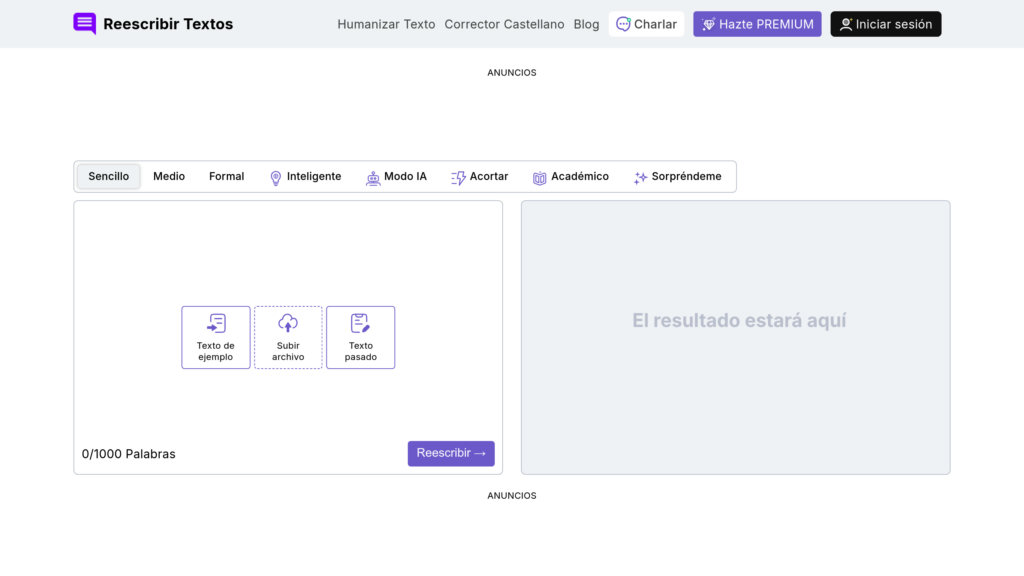Click the Reescribir Textos logo icon

click(84, 23)
